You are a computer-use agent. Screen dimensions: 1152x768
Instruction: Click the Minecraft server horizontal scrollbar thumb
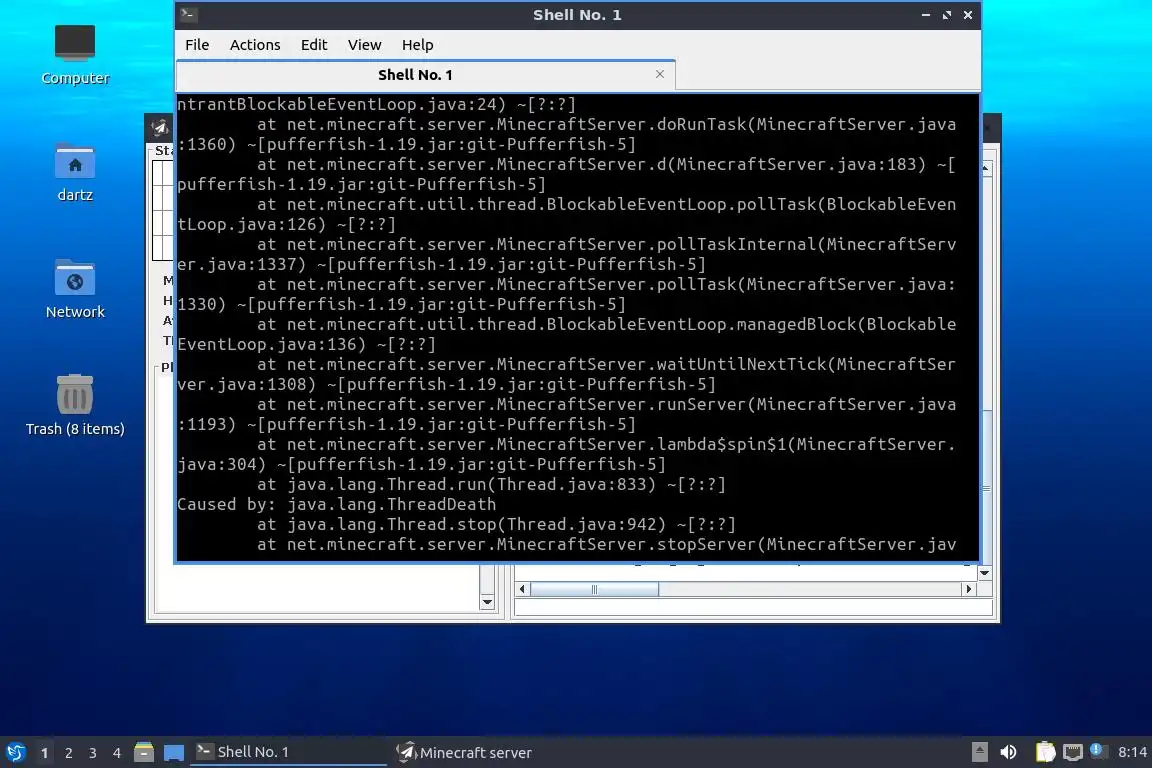(594, 589)
